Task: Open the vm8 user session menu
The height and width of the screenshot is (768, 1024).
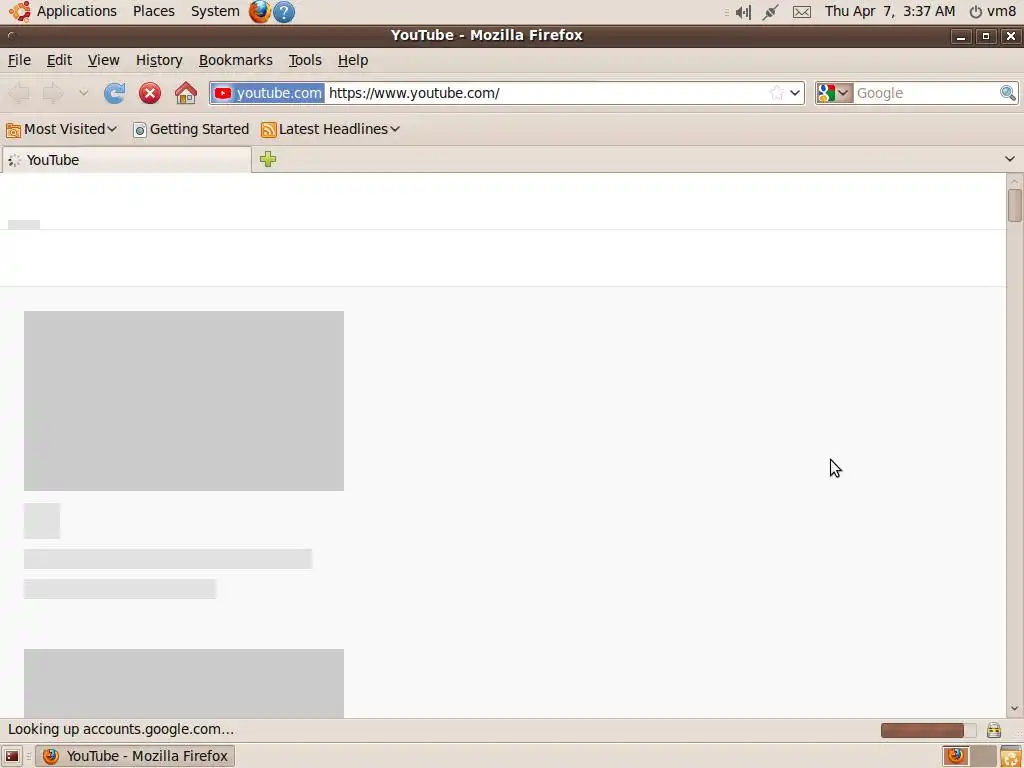Action: click(x=992, y=11)
